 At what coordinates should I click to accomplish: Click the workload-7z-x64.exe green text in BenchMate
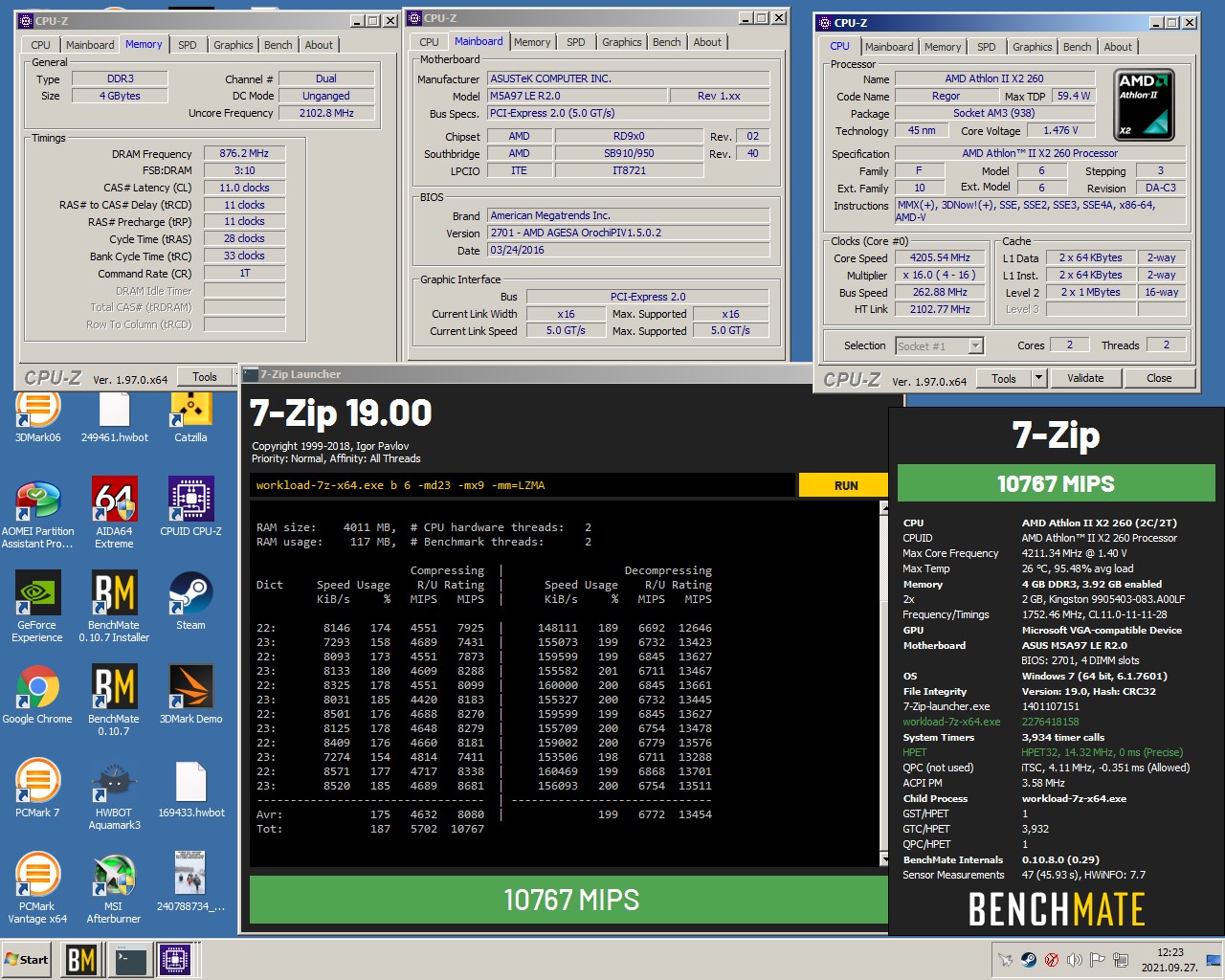[951, 722]
